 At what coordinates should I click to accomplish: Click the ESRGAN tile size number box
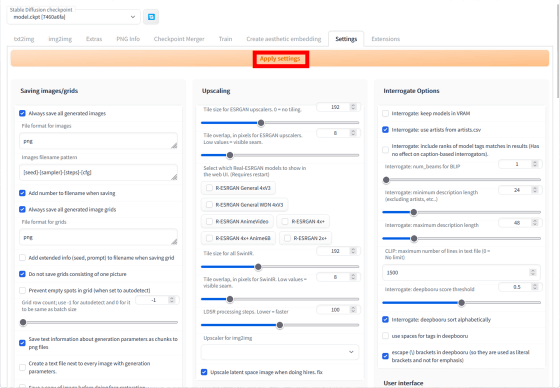(x=338, y=107)
